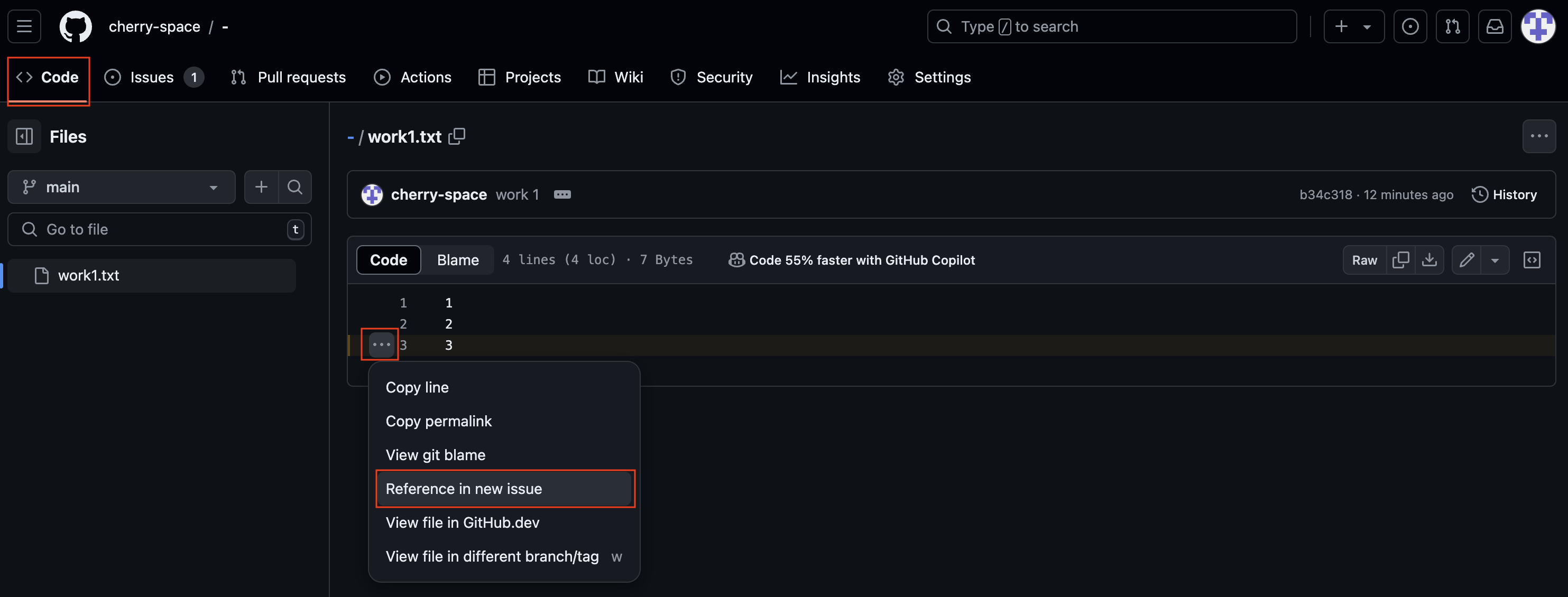Open the notifications inbox icon

click(1495, 27)
